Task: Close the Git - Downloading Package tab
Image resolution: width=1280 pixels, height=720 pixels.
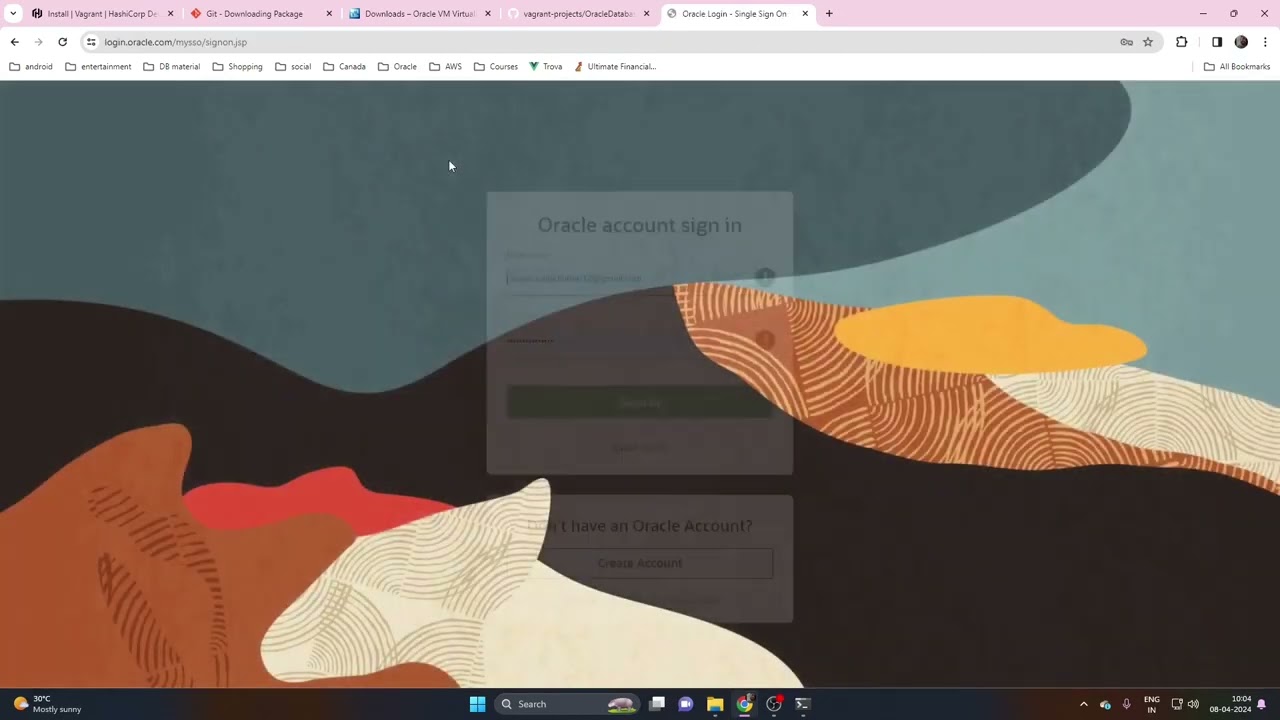Action: click(x=329, y=14)
